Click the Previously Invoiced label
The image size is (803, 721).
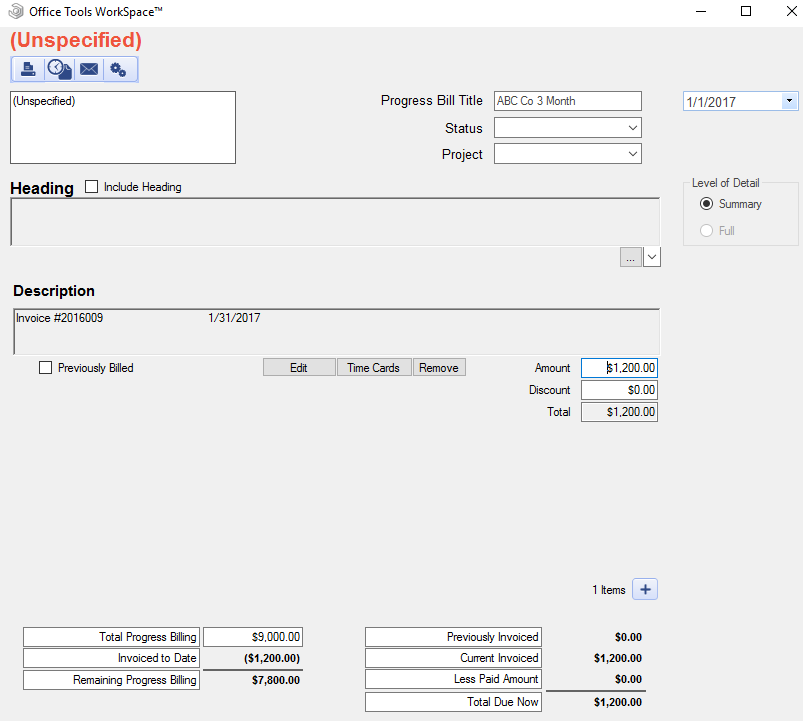pyautogui.click(x=453, y=637)
